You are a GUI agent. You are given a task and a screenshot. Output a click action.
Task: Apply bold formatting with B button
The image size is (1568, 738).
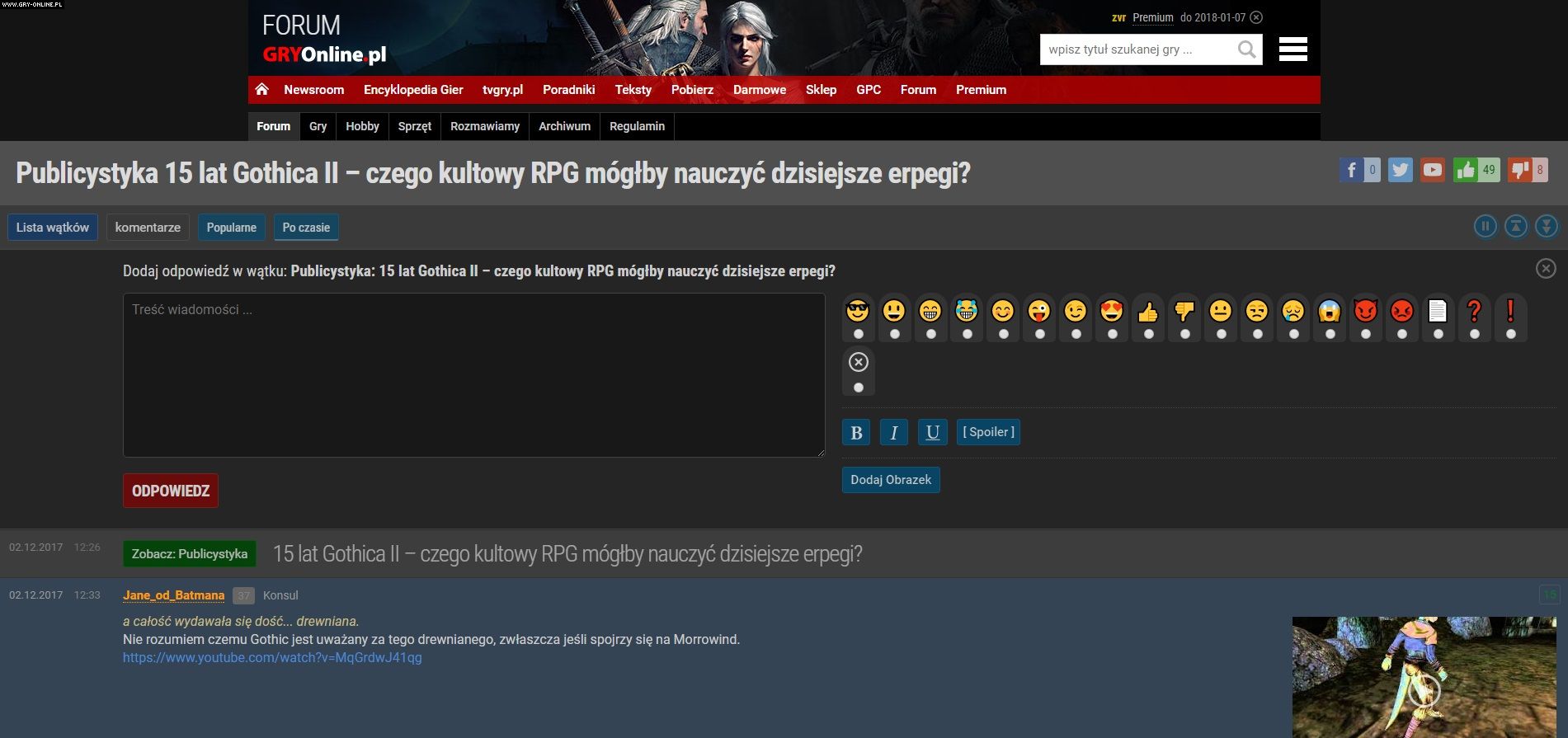click(x=856, y=432)
